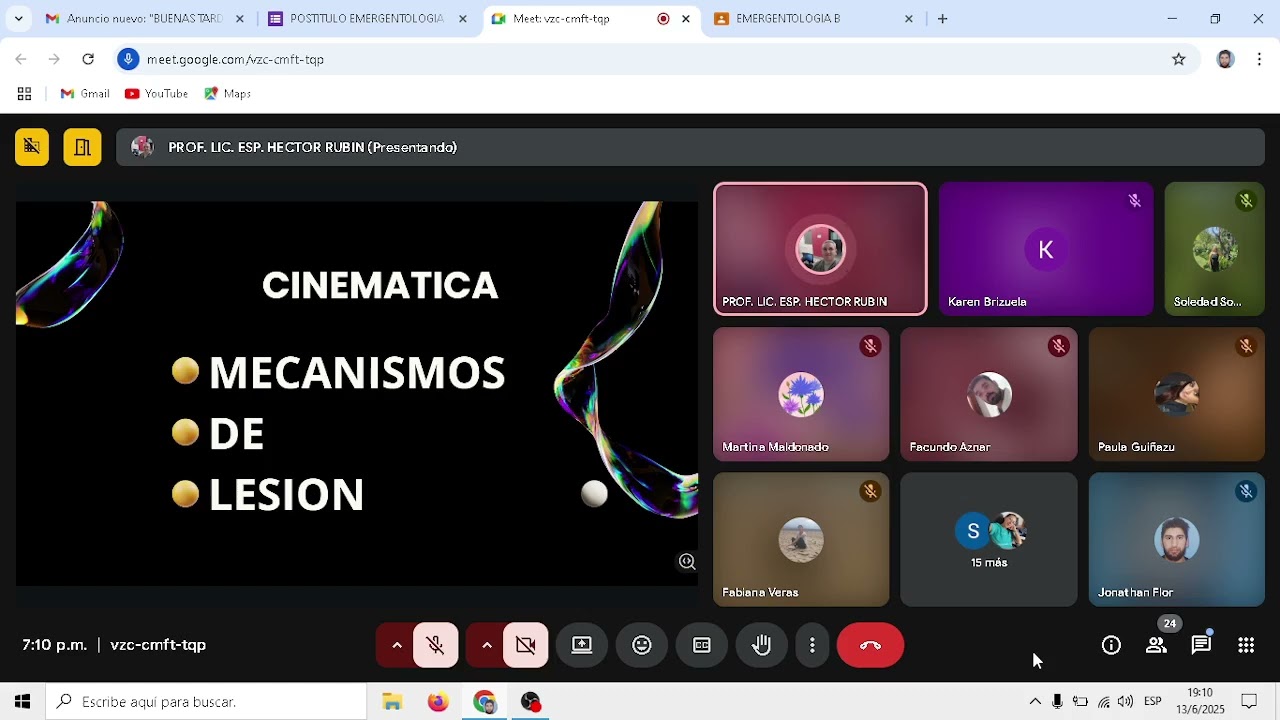Open a new browser tab
This screenshot has width=1280, height=720.
click(x=942, y=19)
